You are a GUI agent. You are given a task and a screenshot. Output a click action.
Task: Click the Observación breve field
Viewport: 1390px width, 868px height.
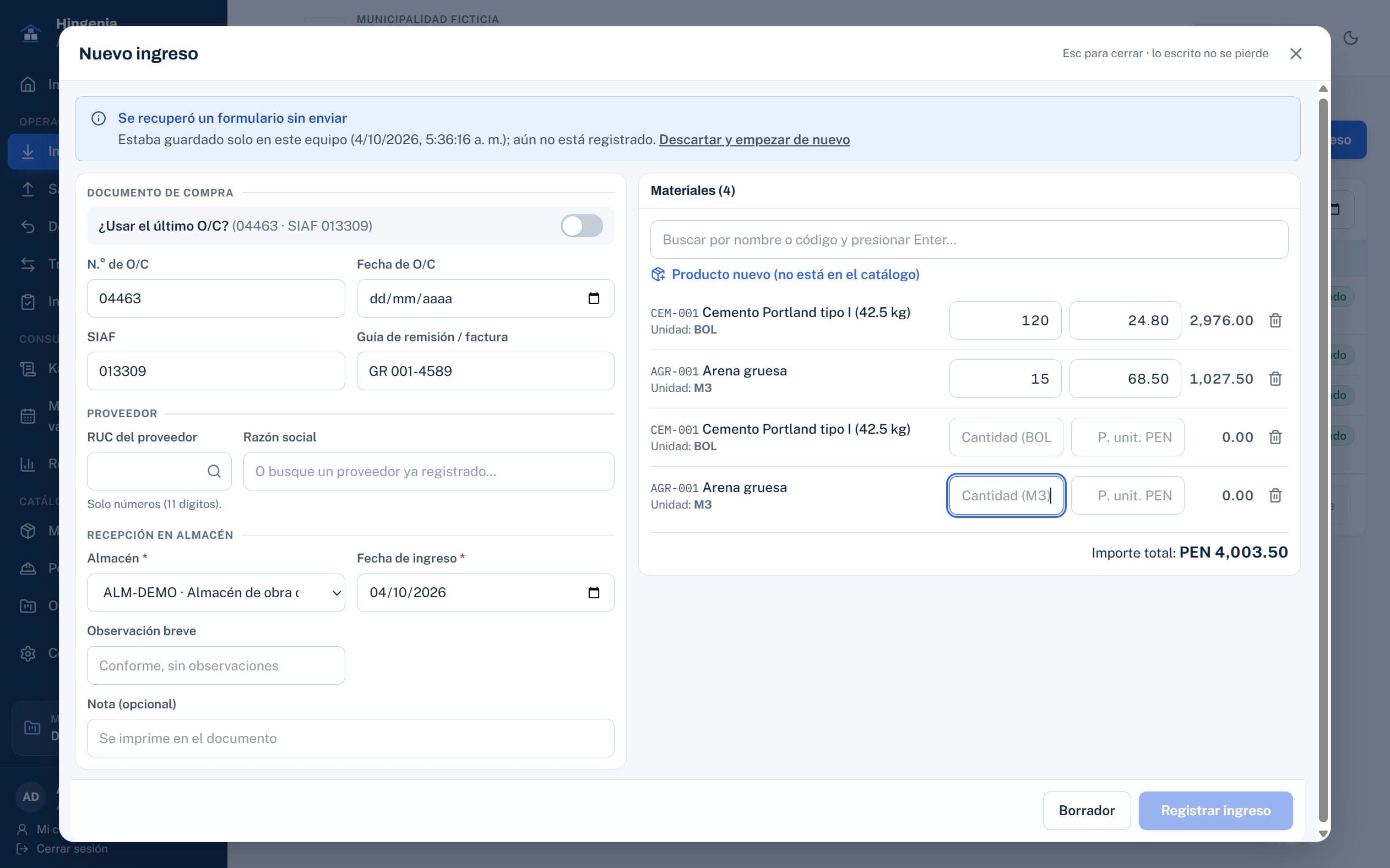pyautogui.click(x=216, y=665)
